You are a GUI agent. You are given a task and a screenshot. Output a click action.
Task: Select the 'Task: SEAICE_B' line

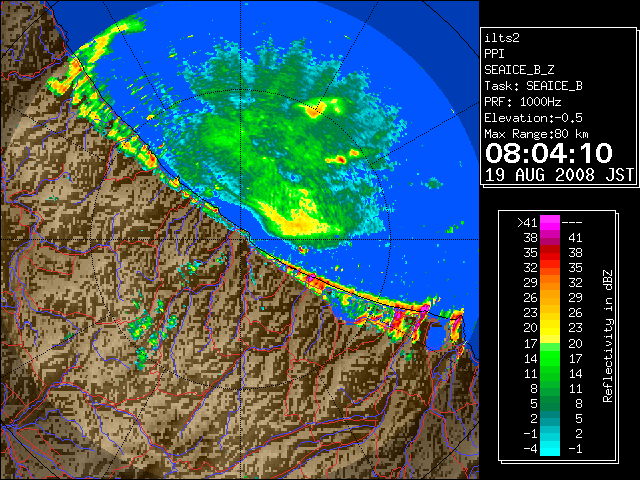coord(533,86)
